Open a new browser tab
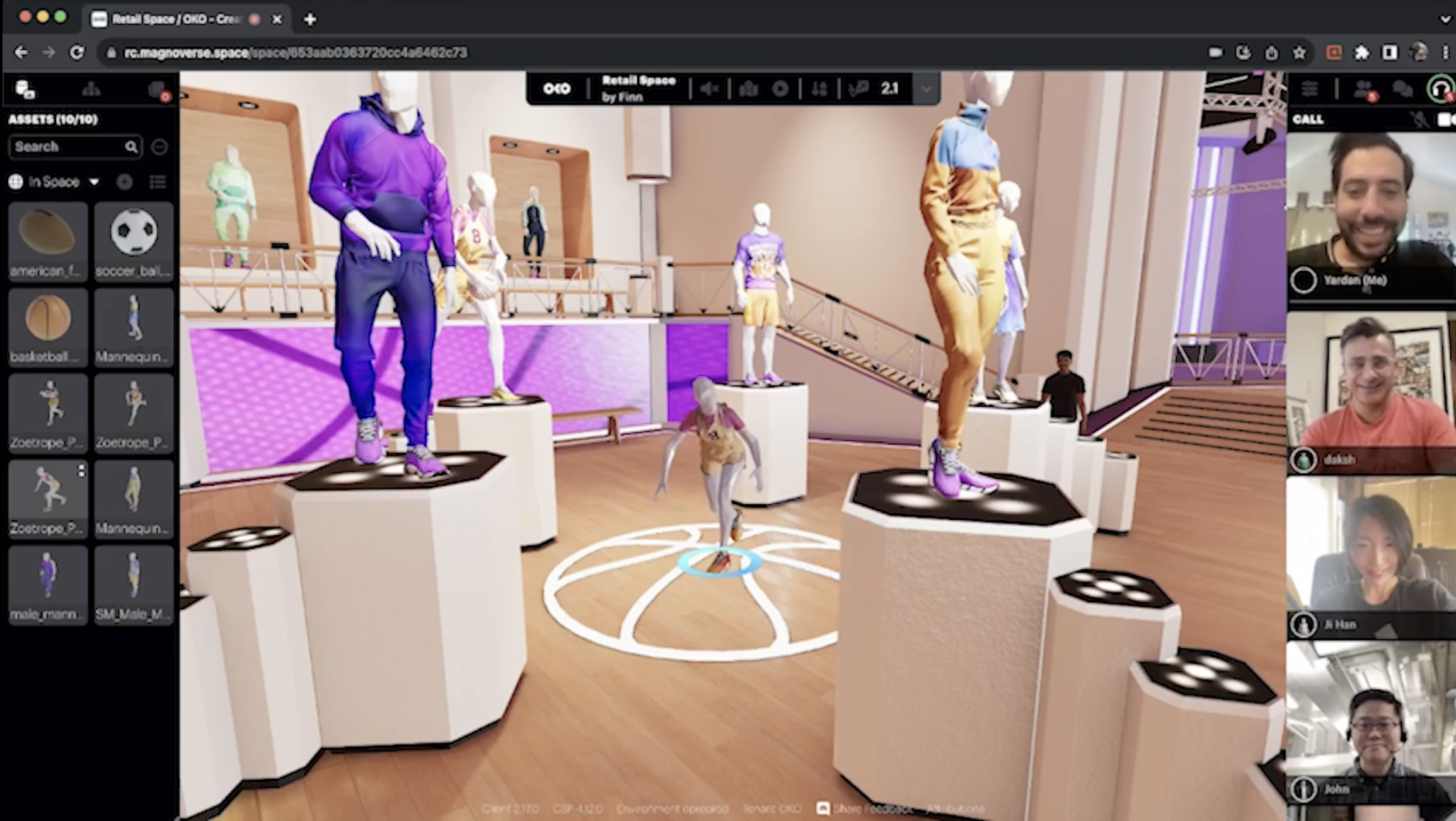 (x=309, y=20)
